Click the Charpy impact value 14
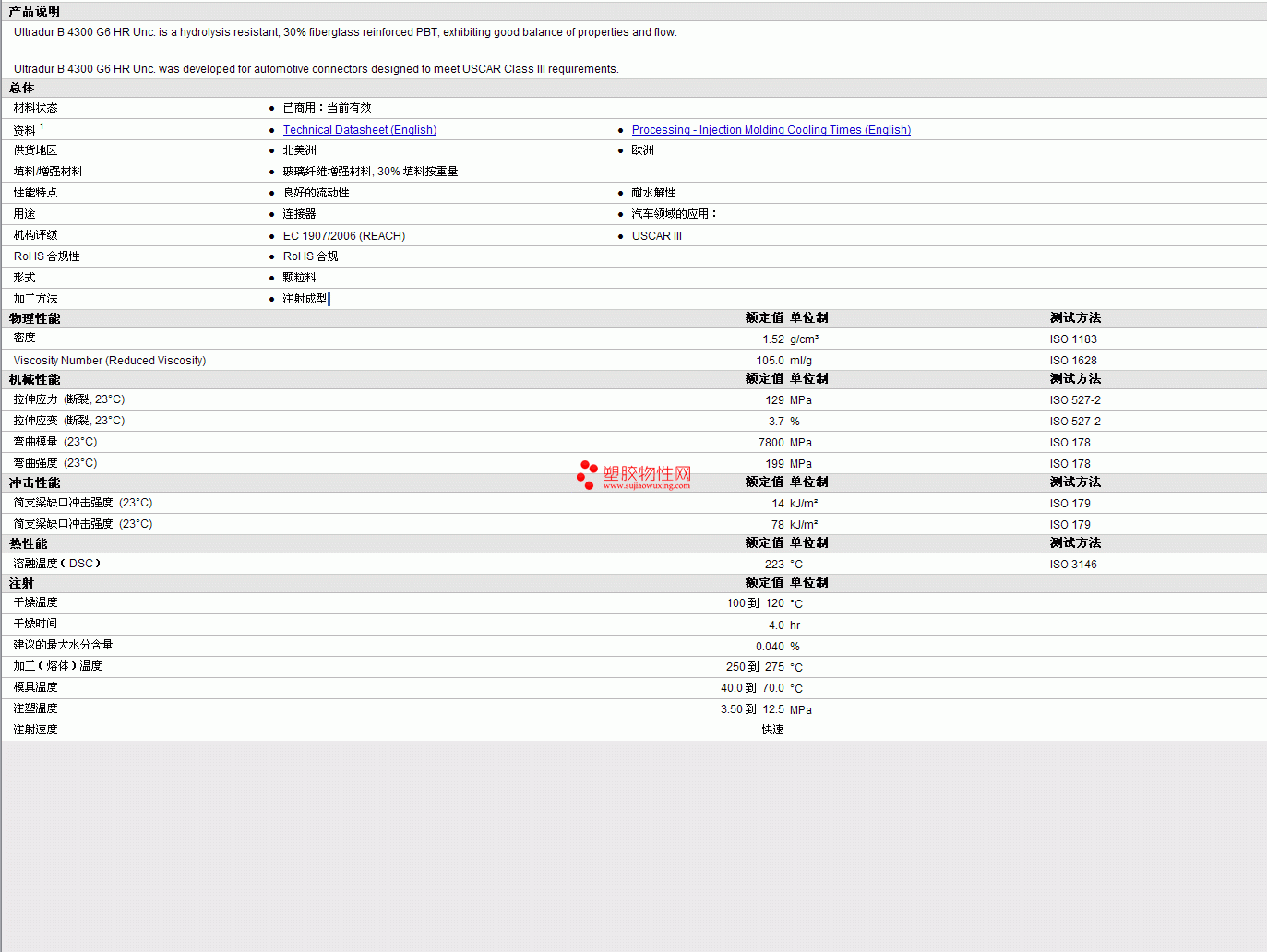This screenshot has height=952, width=1267. point(778,504)
